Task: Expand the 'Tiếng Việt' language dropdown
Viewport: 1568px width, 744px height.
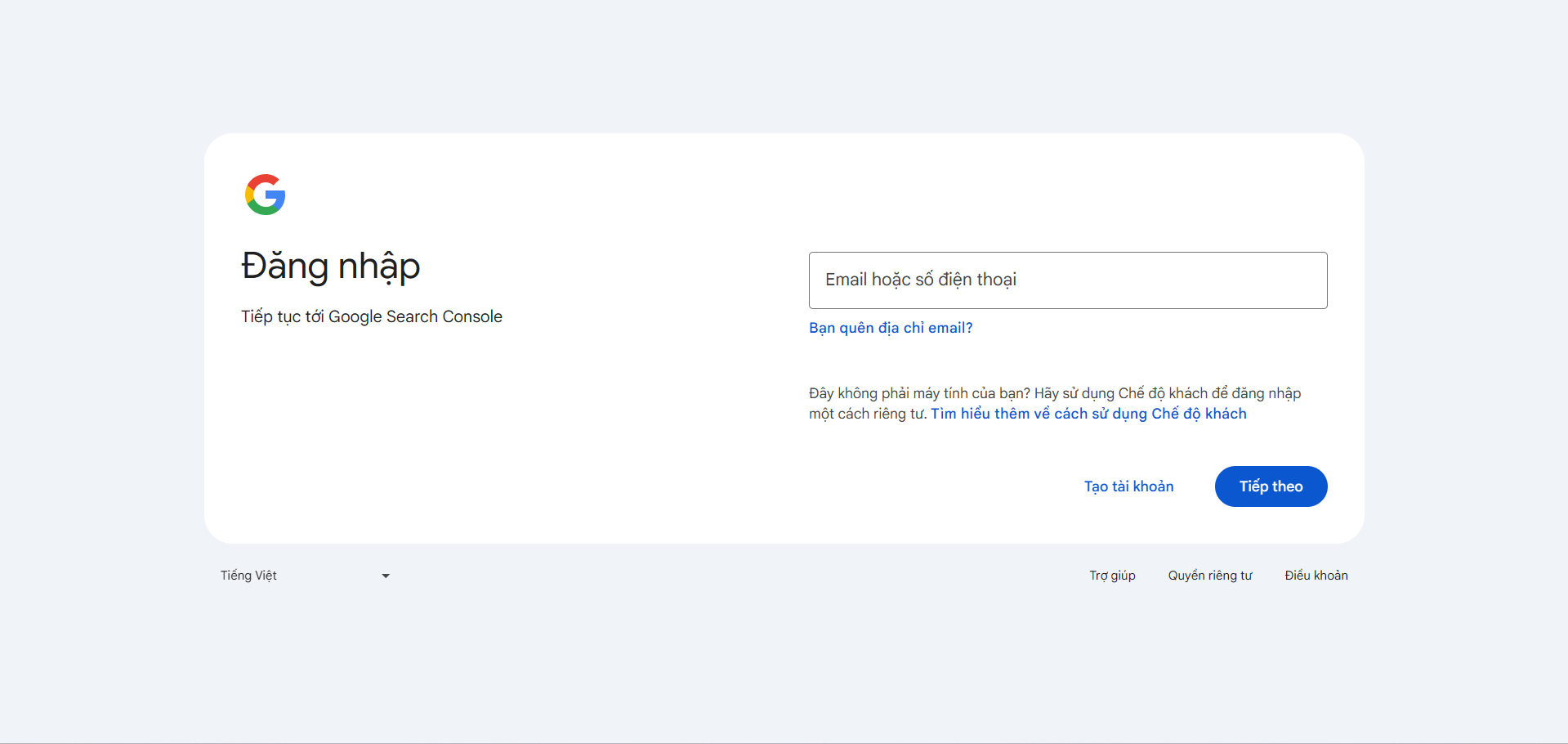Action: 306,576
